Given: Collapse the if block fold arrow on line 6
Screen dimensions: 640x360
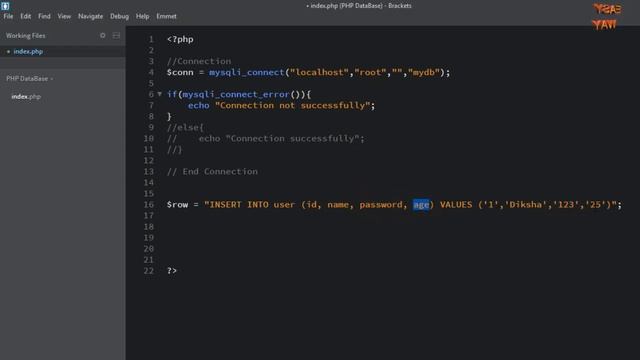Looking at the screenshot, I should [160, 94].
